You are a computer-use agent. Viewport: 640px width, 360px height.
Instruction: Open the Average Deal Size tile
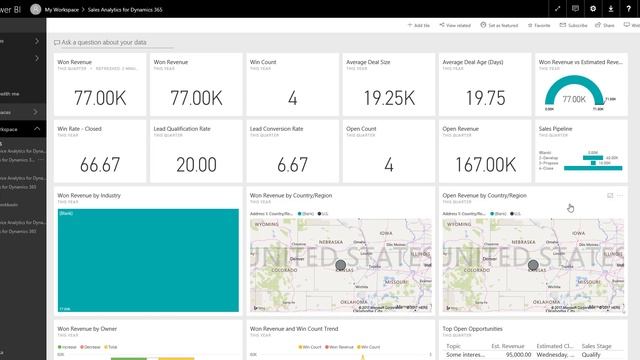[x=389, y=84]
